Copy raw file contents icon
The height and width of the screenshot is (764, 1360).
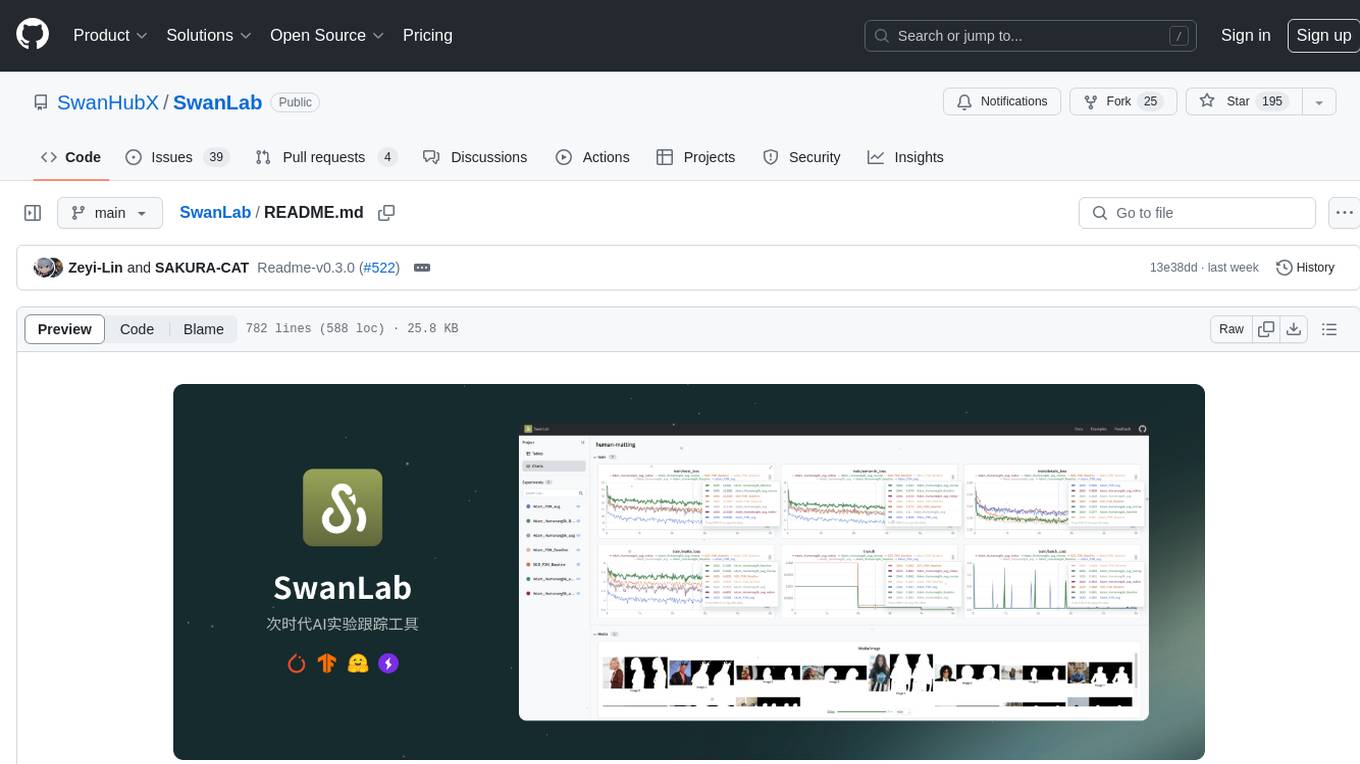(x=1266, y=329)
